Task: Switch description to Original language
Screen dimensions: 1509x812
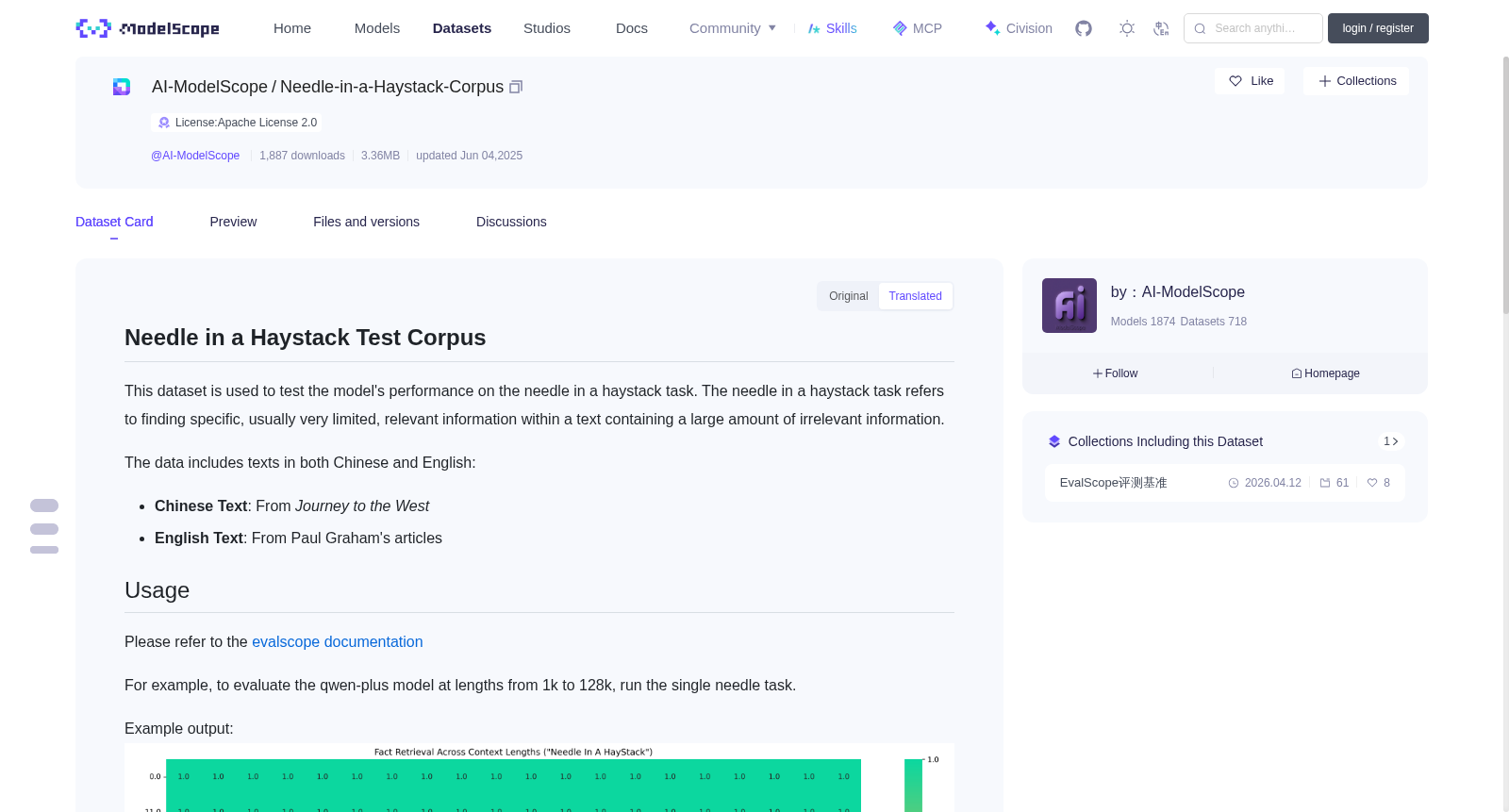Action: pos(849,296)
